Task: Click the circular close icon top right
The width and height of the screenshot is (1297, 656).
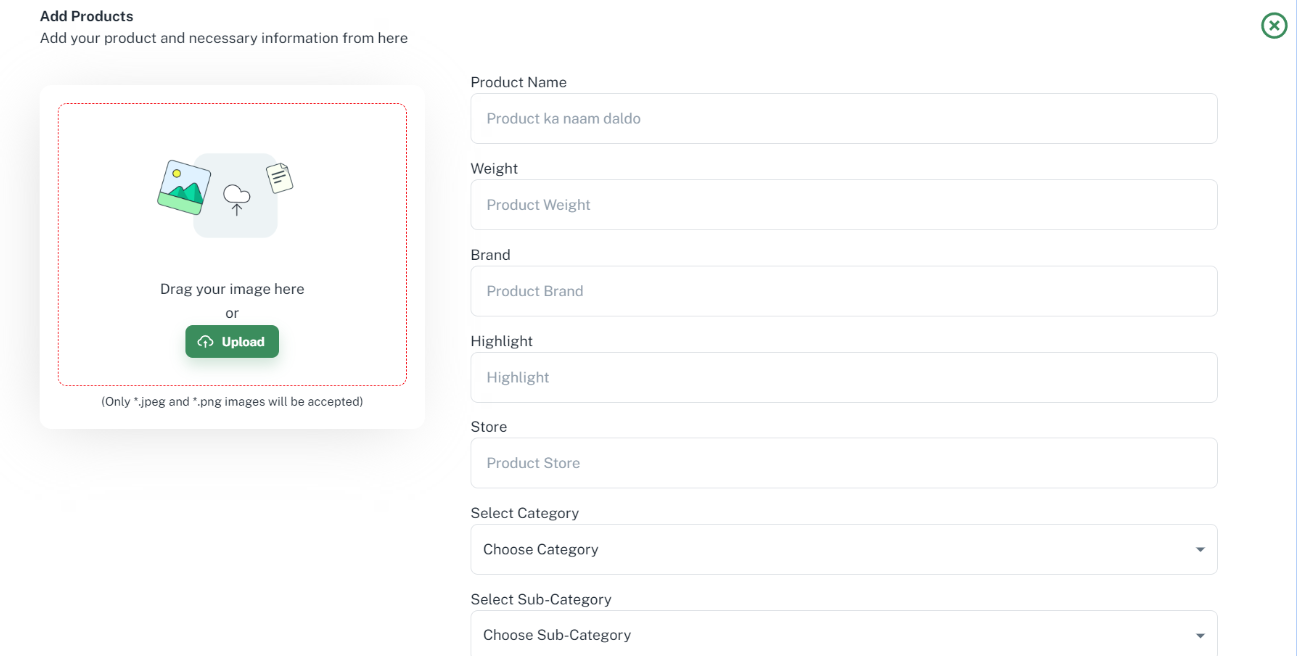Action: coord(1273,26)
